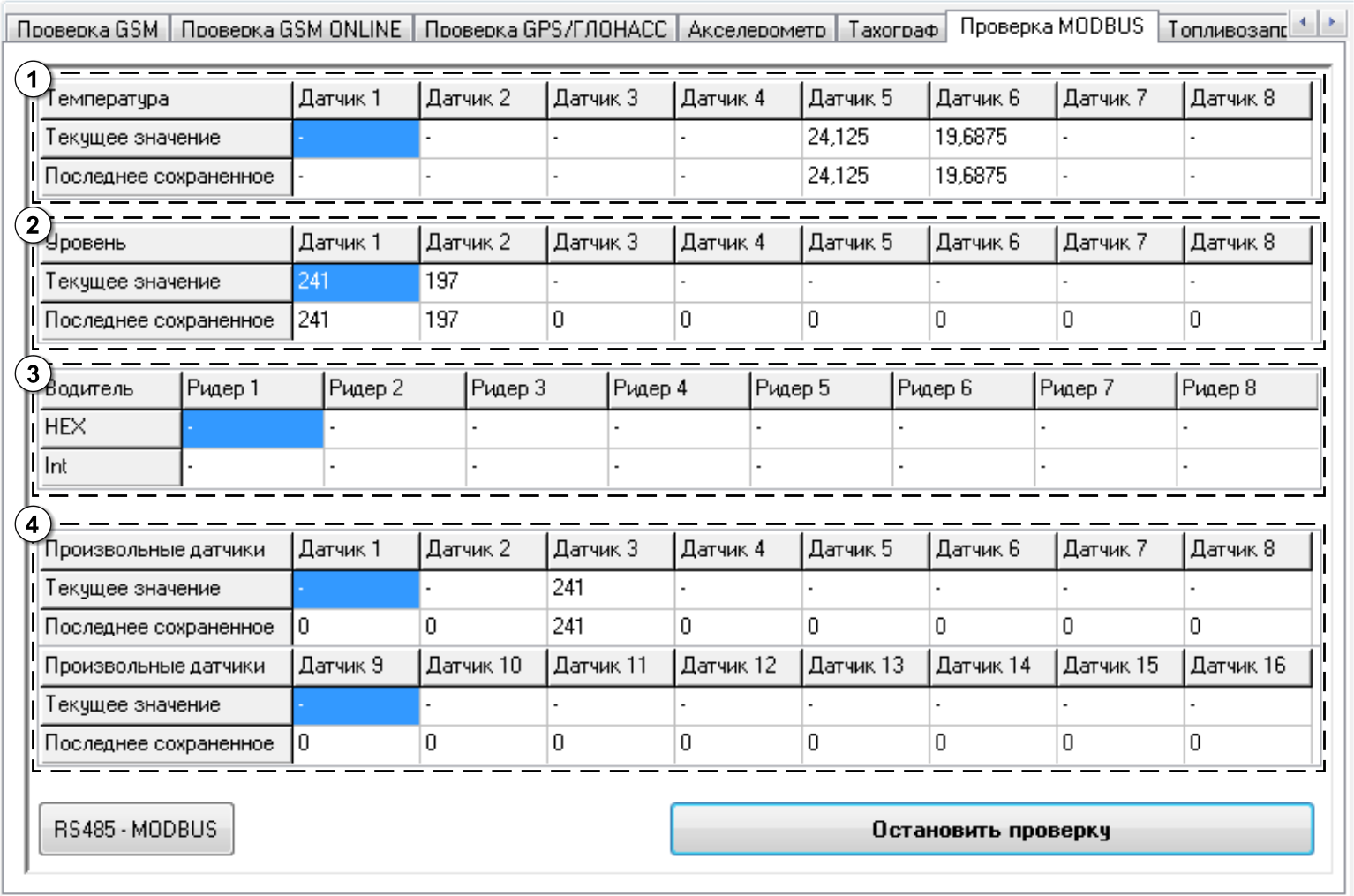Viewport: 1354px width, 896px height.
Task: Click Ридер 3 column header
Action: coord(537,388)
